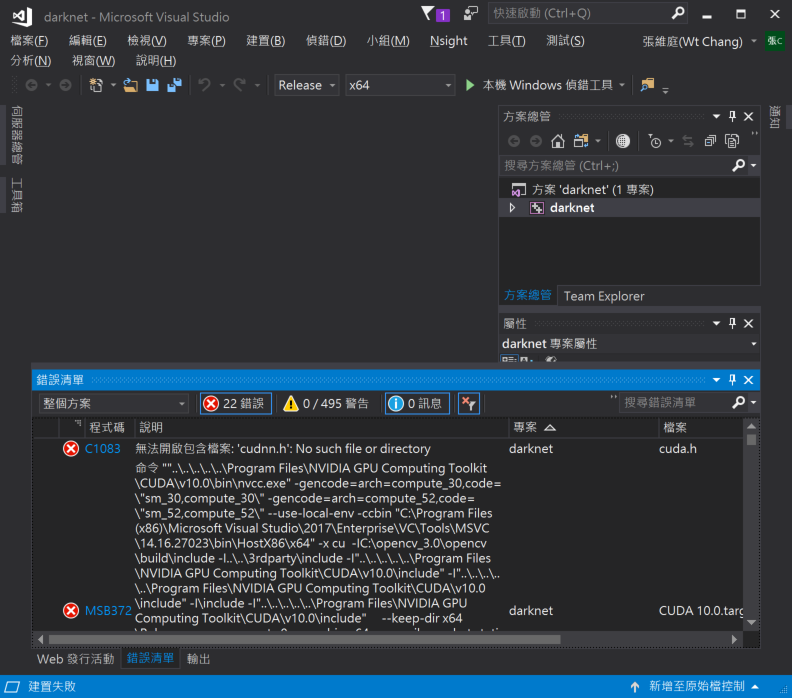Open the 偵錯(D) menu

[x=325, y=41]
